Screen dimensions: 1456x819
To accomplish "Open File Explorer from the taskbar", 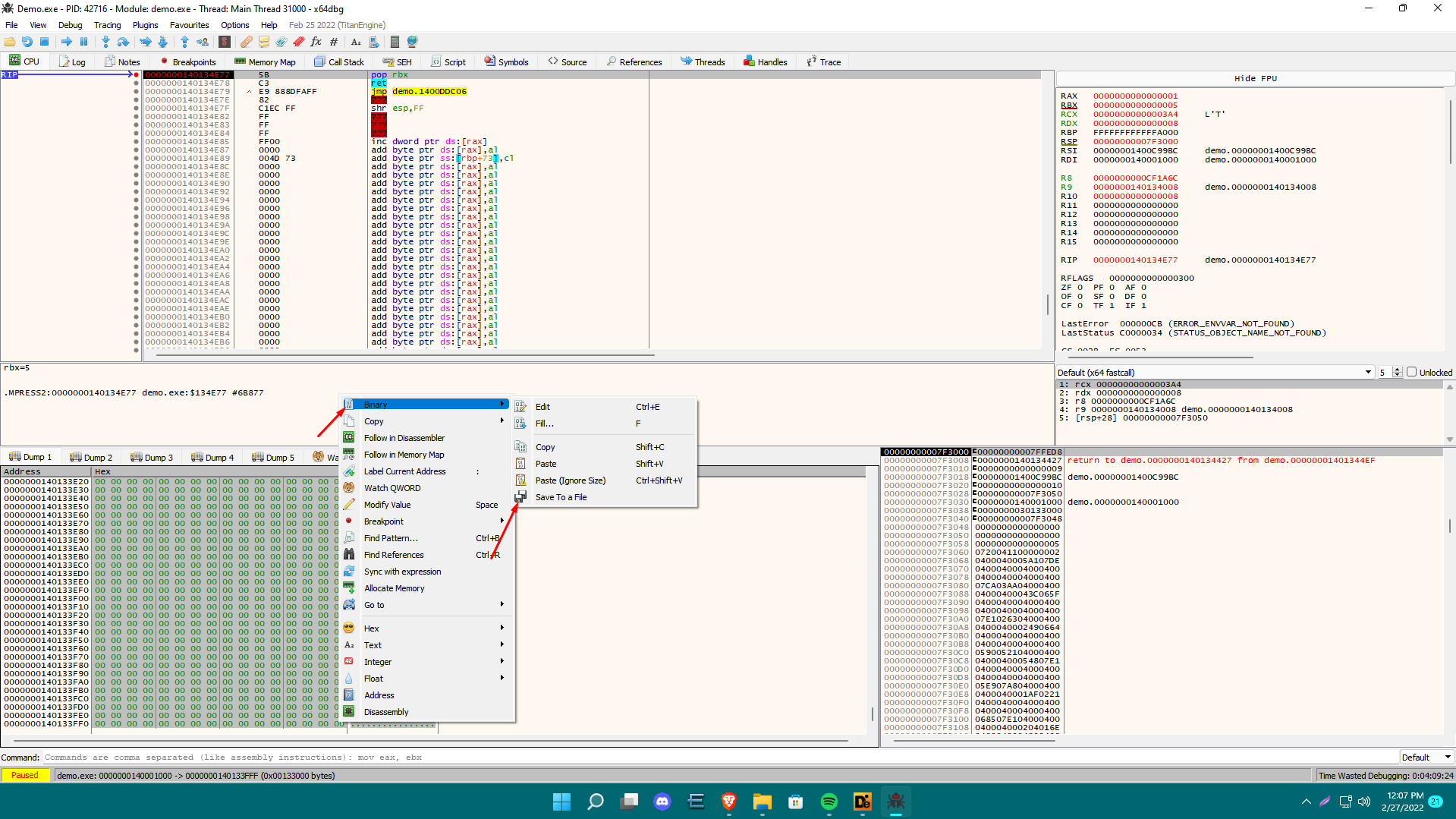I will coord(762,802).
